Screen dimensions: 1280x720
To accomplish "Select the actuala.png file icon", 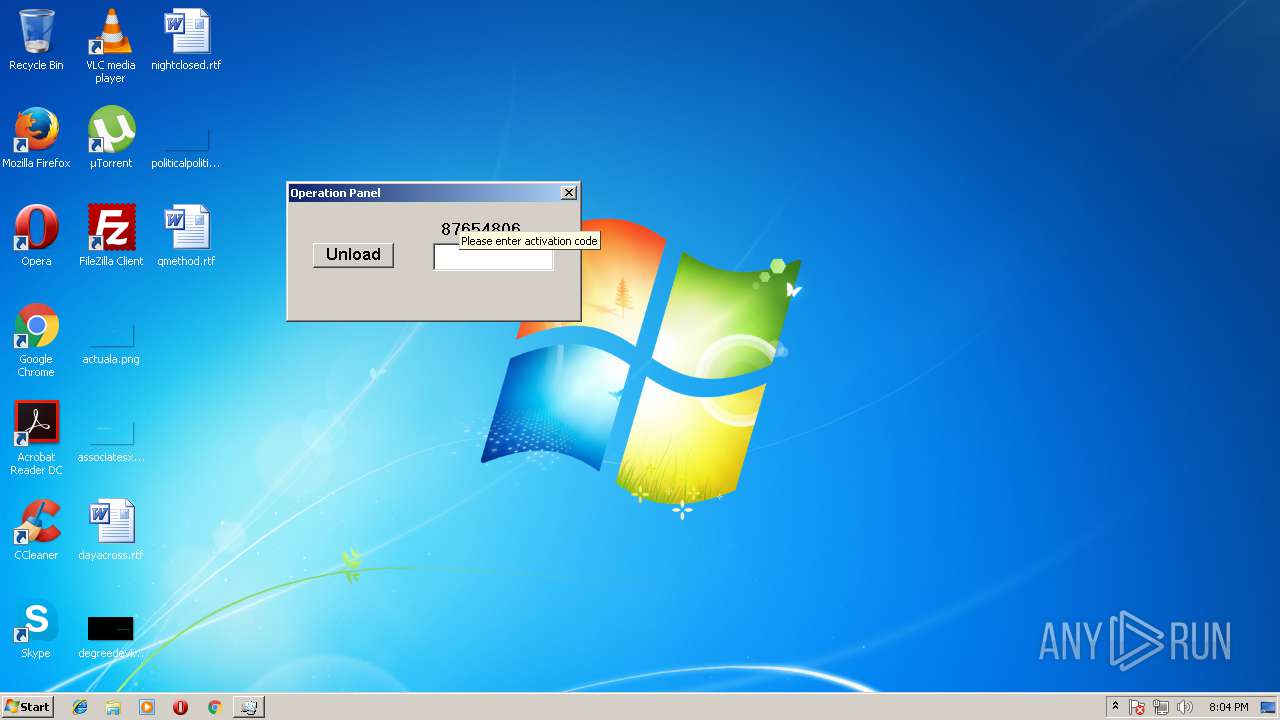I will click(111, 345).
